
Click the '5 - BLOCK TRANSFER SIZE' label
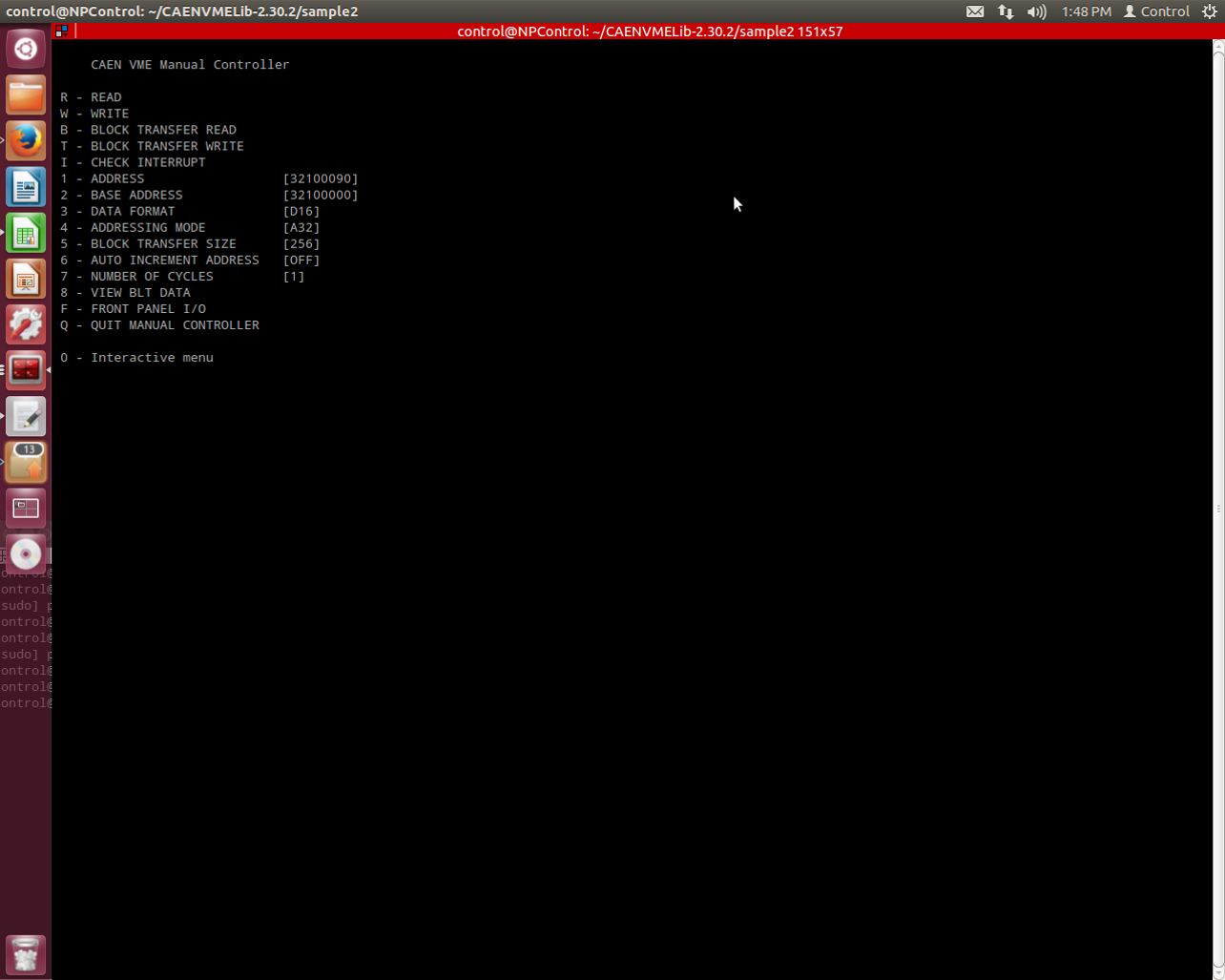coord(148,243)
